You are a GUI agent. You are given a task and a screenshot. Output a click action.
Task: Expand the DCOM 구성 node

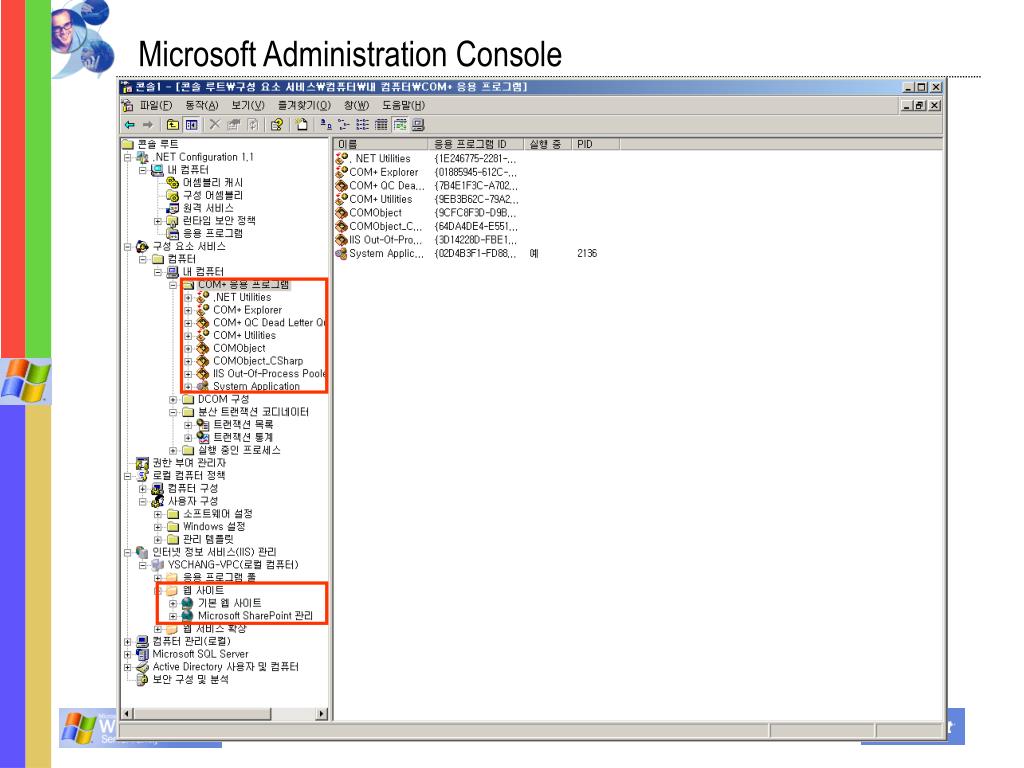click(173, 400)
